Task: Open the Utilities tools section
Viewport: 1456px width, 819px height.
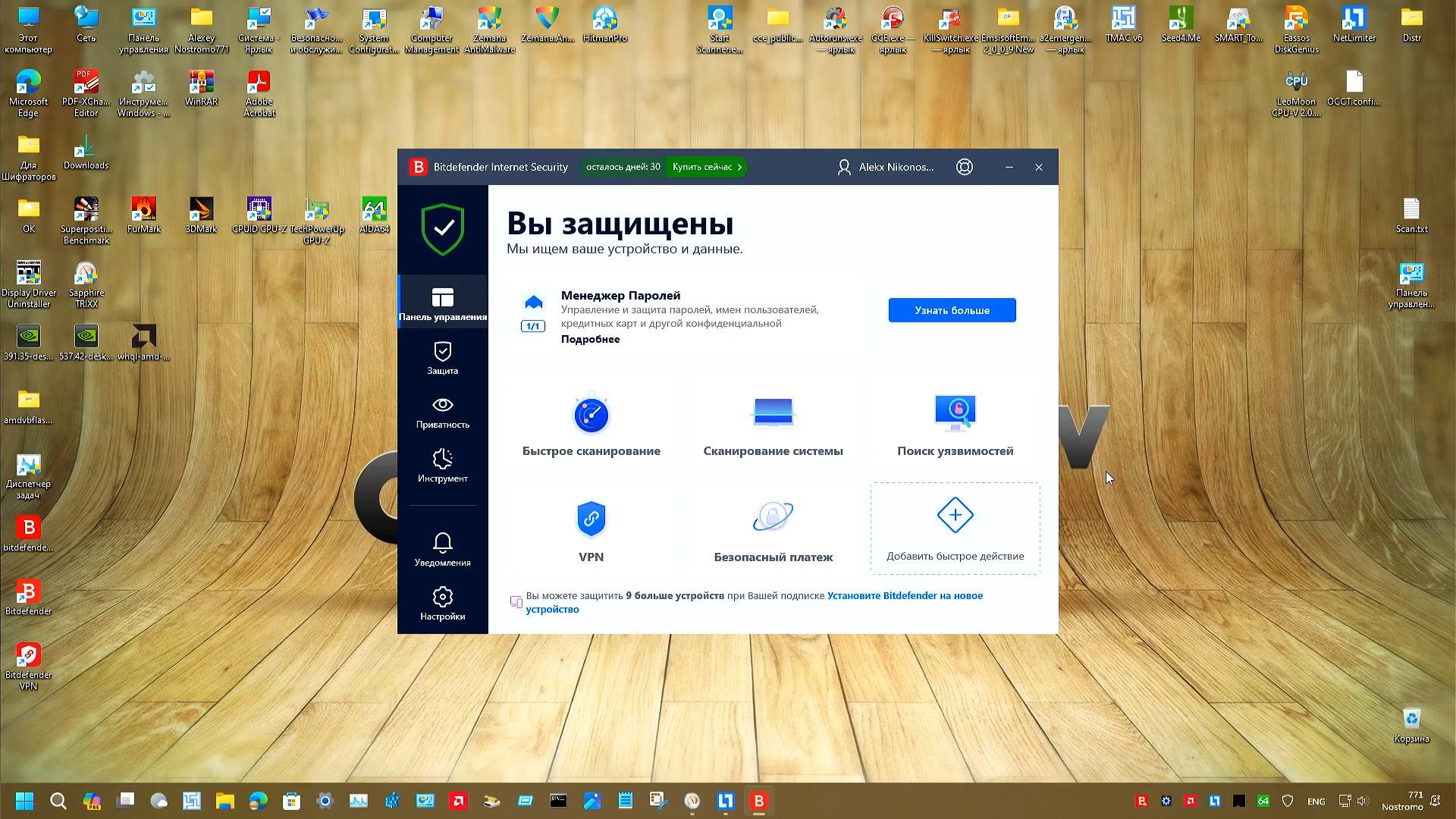Action: pyautogui.click(x=442, y=466)
